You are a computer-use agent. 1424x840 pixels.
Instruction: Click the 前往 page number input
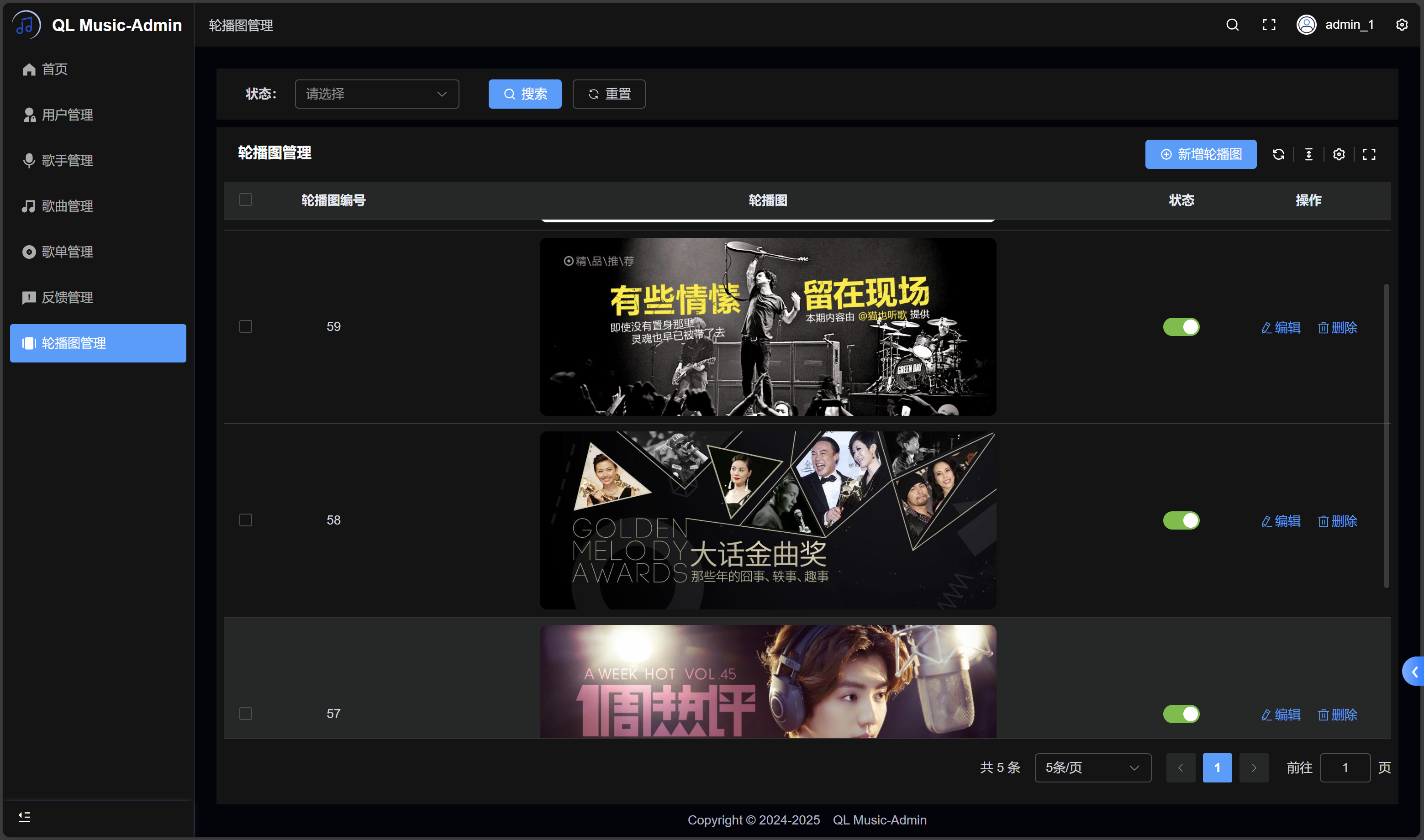1345,767
